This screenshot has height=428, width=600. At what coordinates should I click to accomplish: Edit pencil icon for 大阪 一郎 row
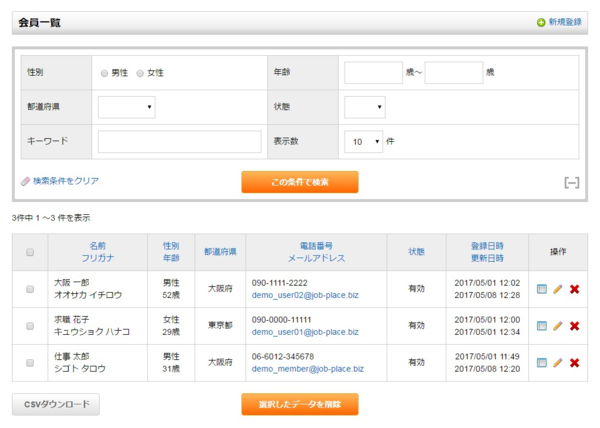coord(558,289)
